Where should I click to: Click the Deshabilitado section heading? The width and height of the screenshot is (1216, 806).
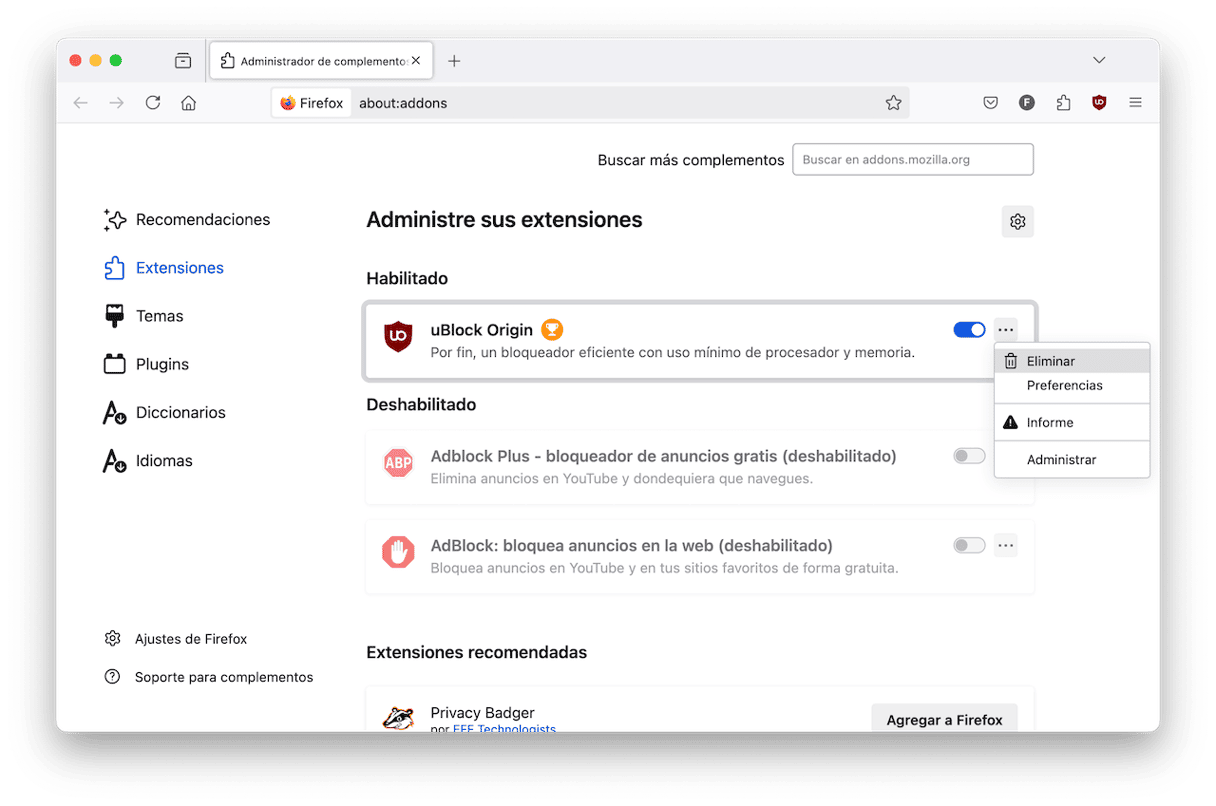tap(421, 405)
